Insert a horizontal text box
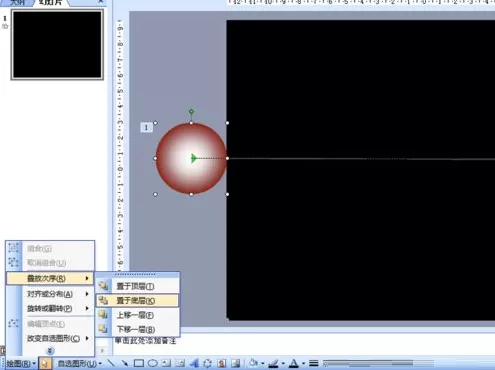495x370 pixels. tap(166, 363)
